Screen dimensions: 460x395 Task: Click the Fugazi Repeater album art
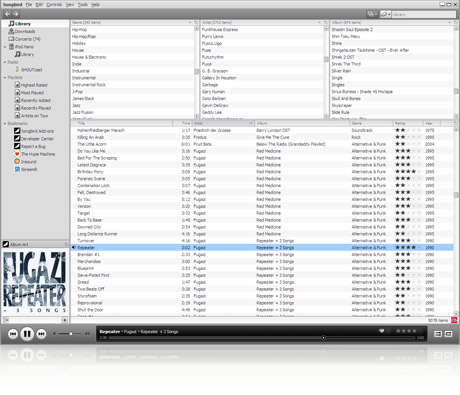point(35,282)
